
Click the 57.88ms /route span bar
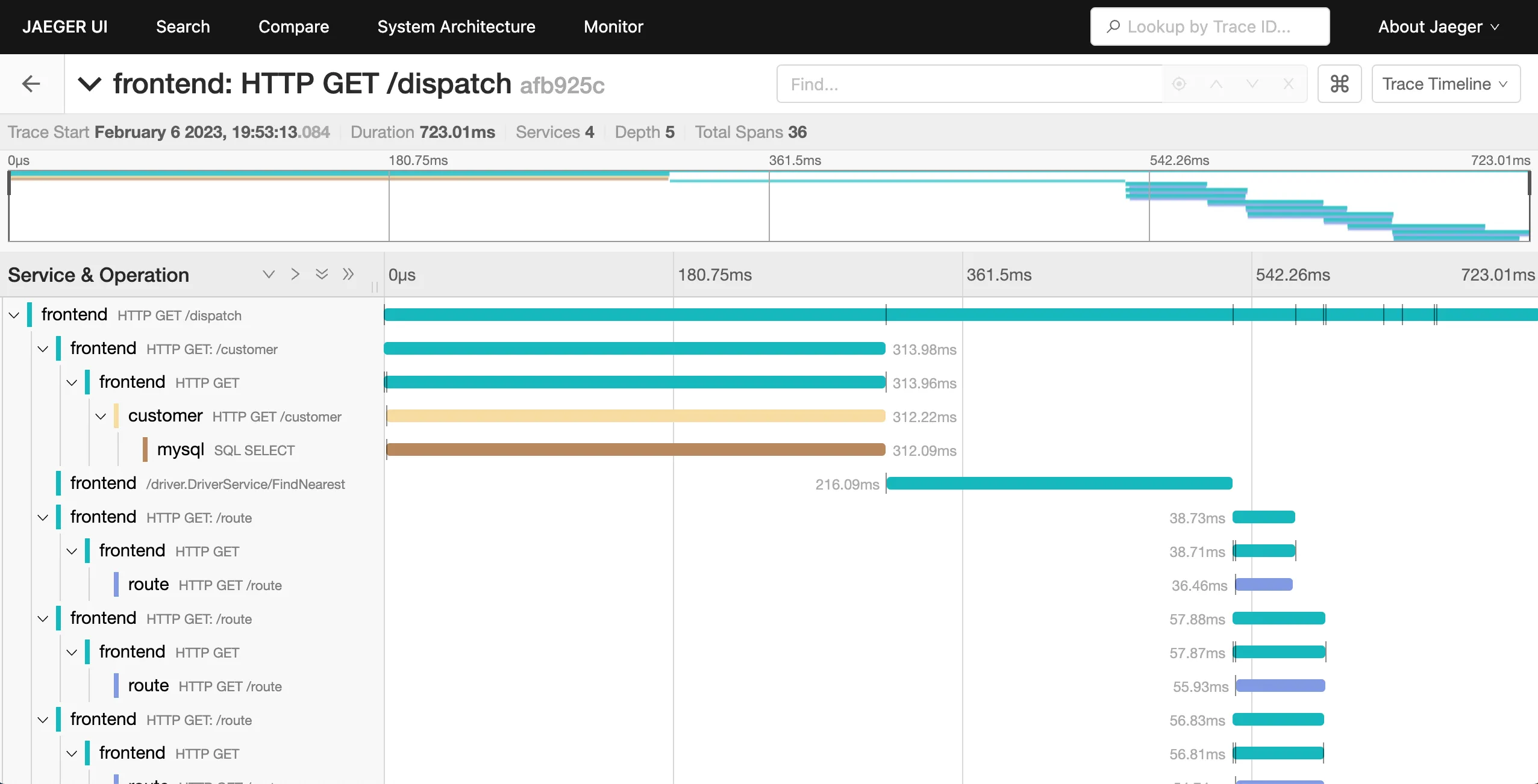click(1279, 618)
